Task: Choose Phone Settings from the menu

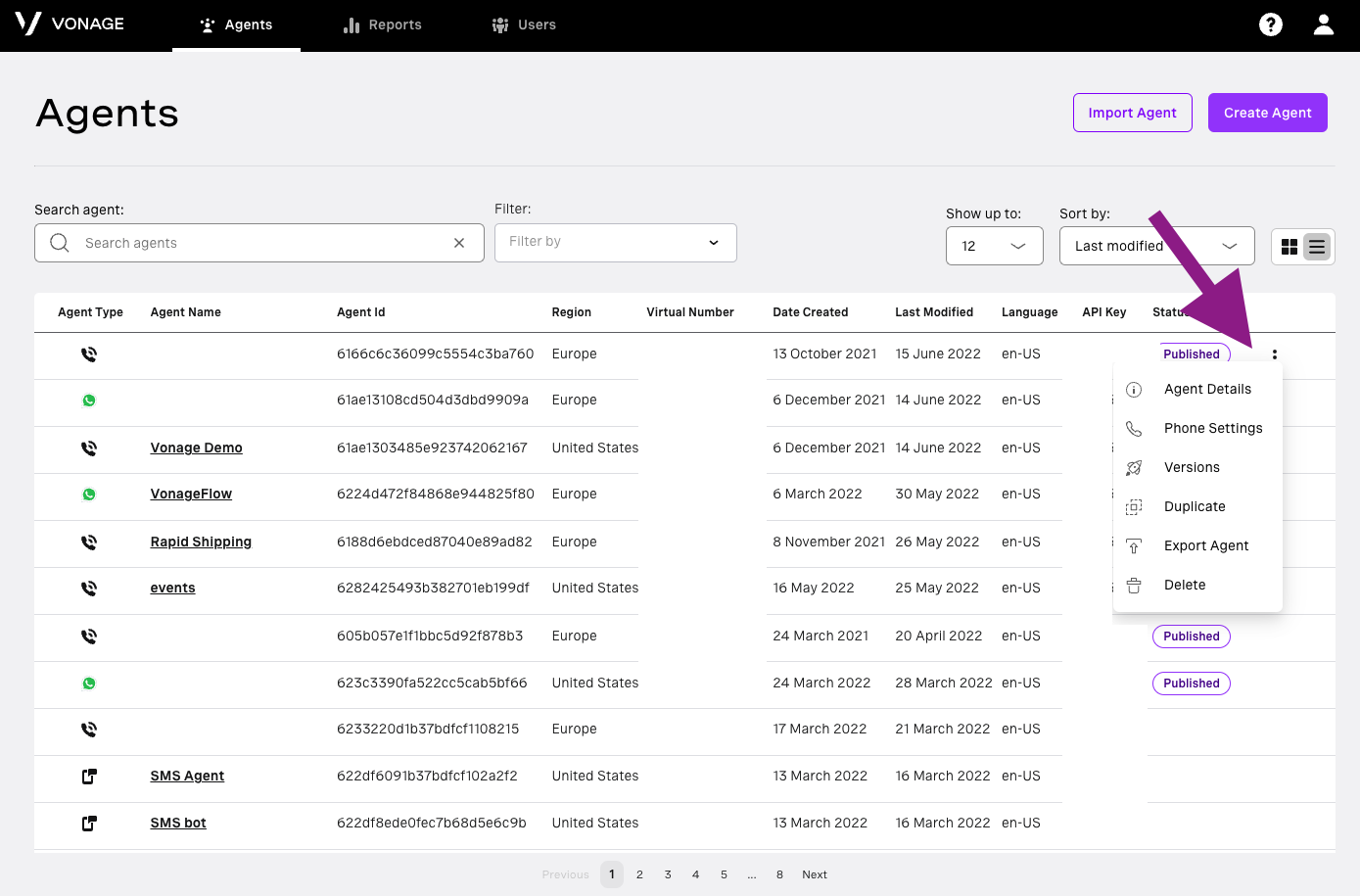Action: [1197, 428]
